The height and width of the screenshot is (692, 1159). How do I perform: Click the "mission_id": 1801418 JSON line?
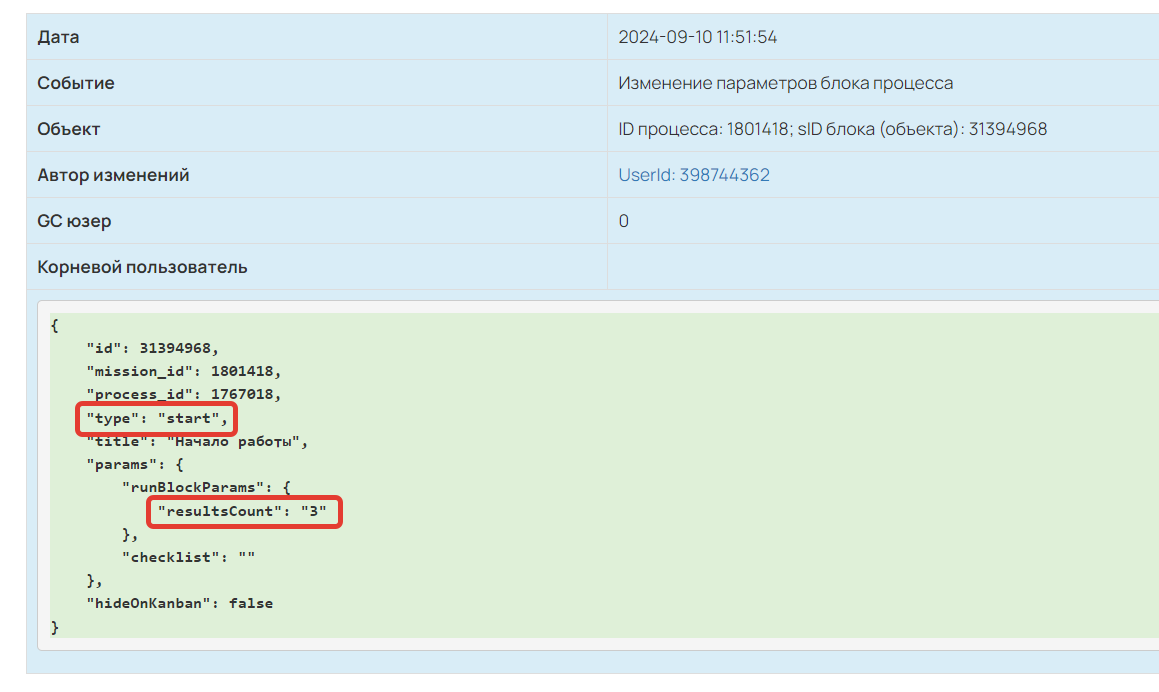tap(183, 371)
